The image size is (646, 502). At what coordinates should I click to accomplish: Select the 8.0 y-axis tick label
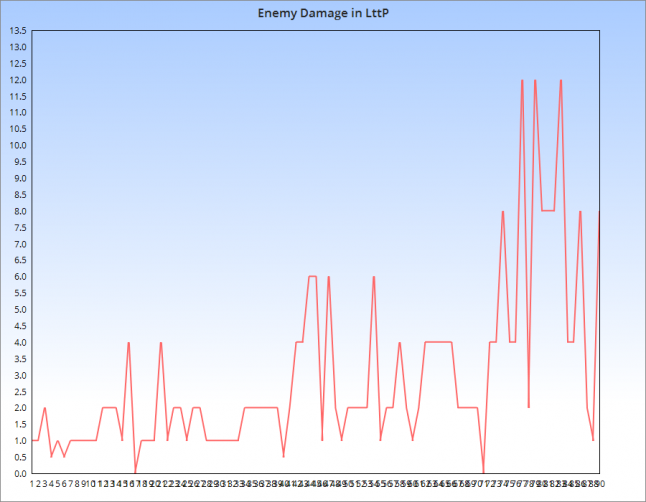17,211
